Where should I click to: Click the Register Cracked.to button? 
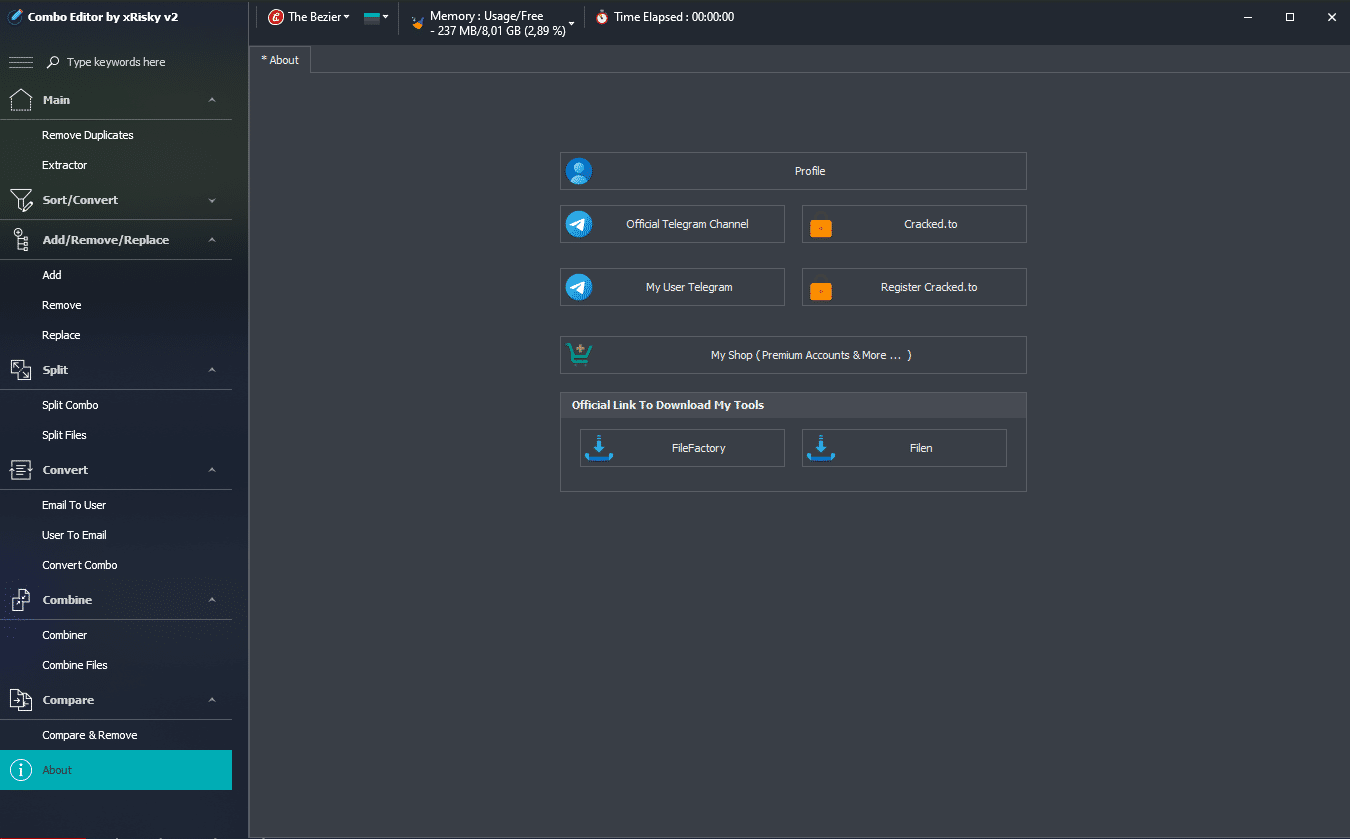click(914, 287)
